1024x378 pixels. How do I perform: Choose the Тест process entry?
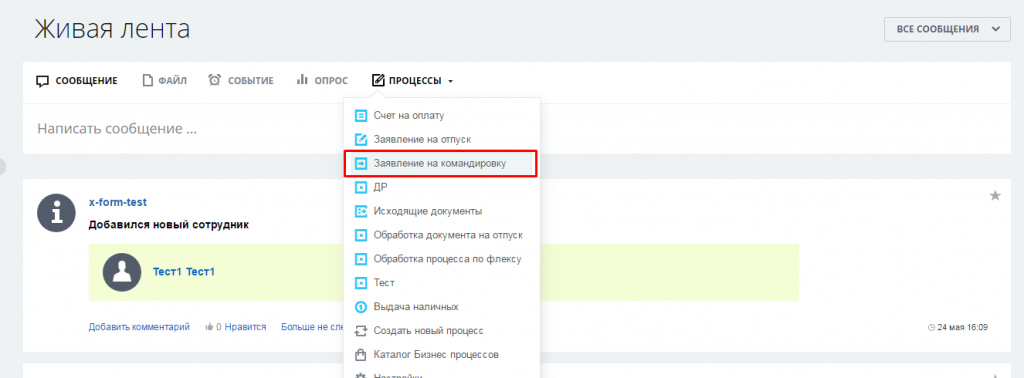click(441, 283)
